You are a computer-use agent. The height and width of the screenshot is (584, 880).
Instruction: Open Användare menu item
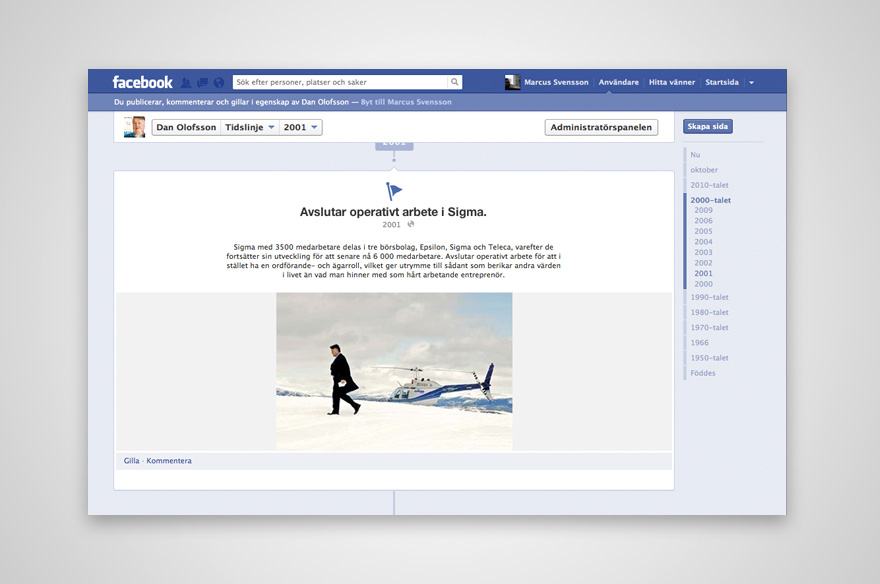[618, 82]
